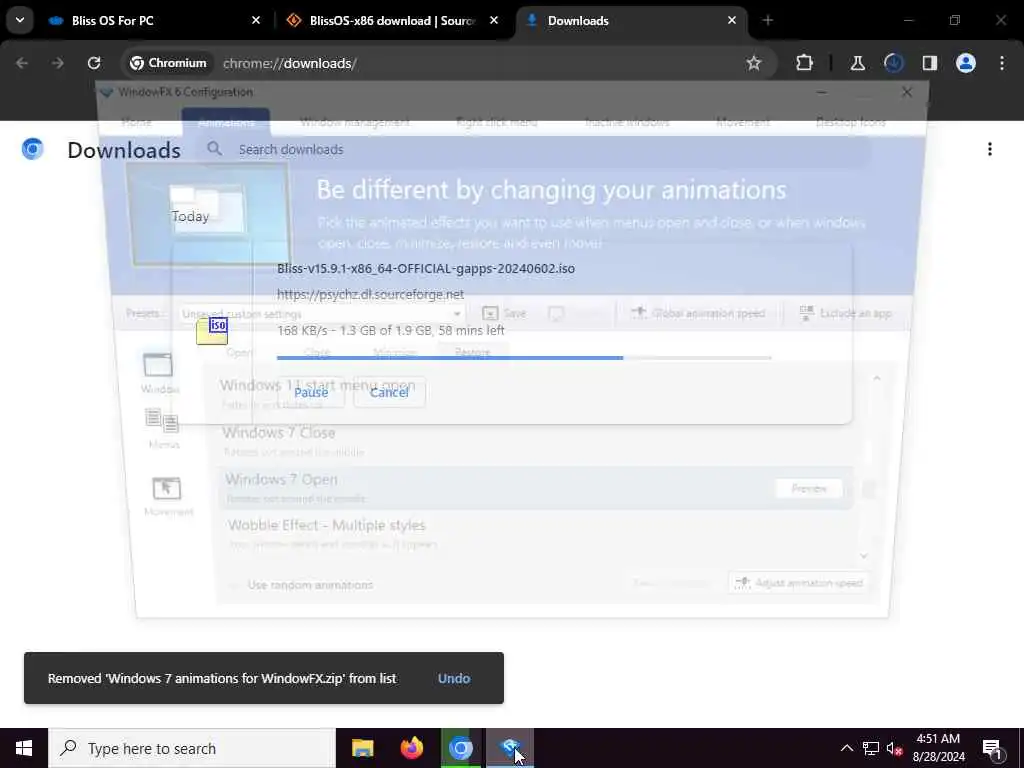The height and width of the screenshot is (768, 1024).
Task: Select the Menus category icon in WindowFX
Action: tap(163, 429)
